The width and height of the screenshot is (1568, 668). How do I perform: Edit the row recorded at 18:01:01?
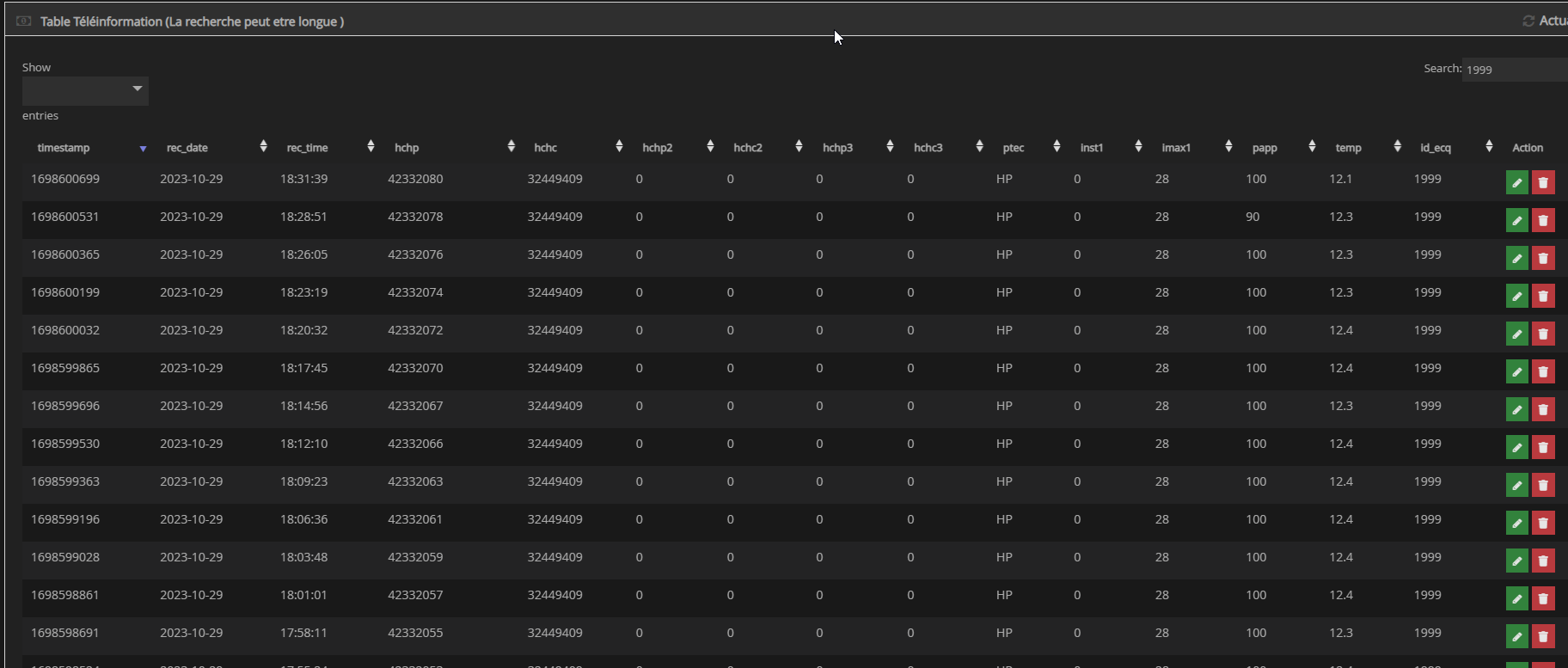click(x=1517, y=598)
